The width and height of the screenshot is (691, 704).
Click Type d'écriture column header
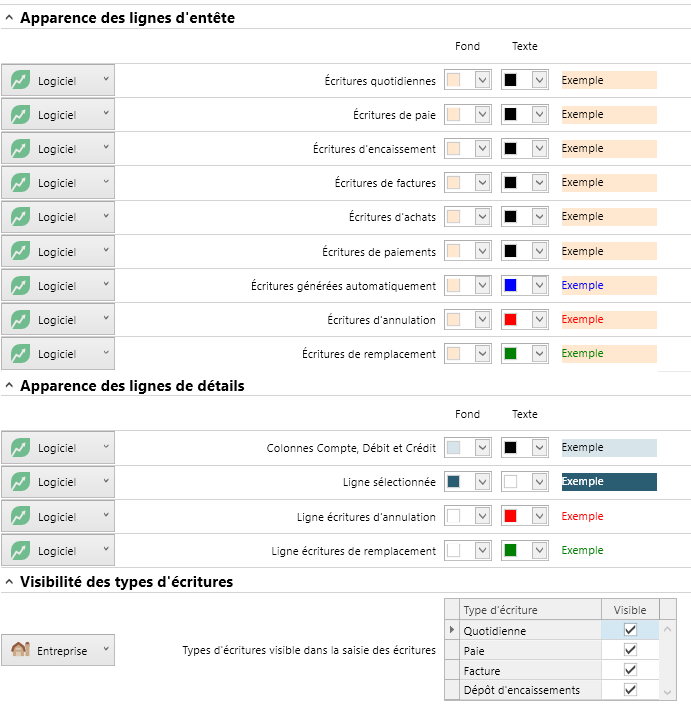point(530,610)
